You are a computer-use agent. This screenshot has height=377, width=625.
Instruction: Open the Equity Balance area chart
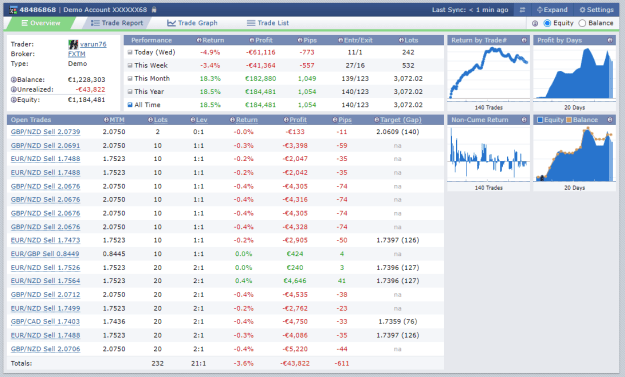tap(574, 153)
